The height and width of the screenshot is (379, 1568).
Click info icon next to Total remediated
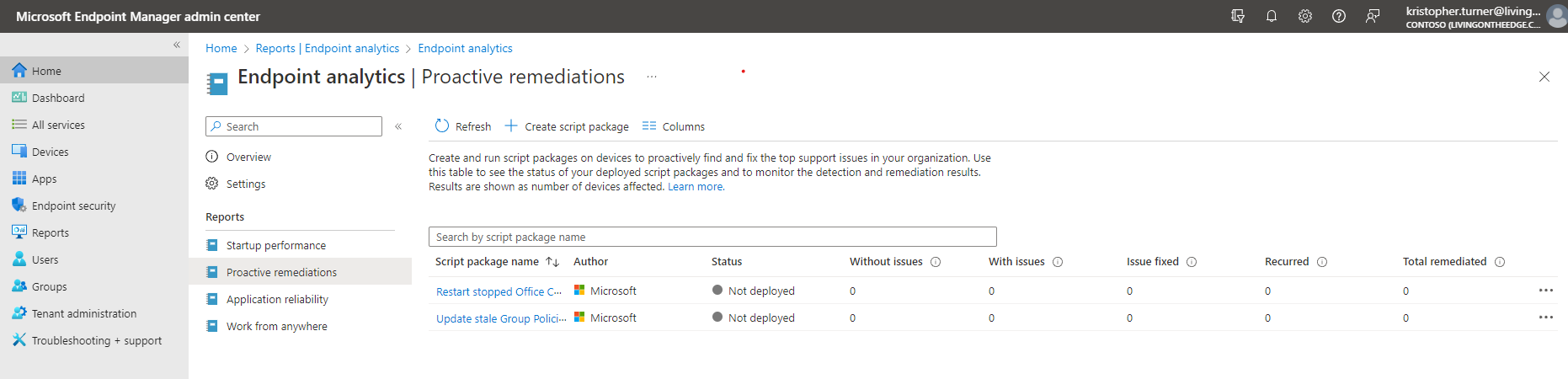tap(1500, 262)
